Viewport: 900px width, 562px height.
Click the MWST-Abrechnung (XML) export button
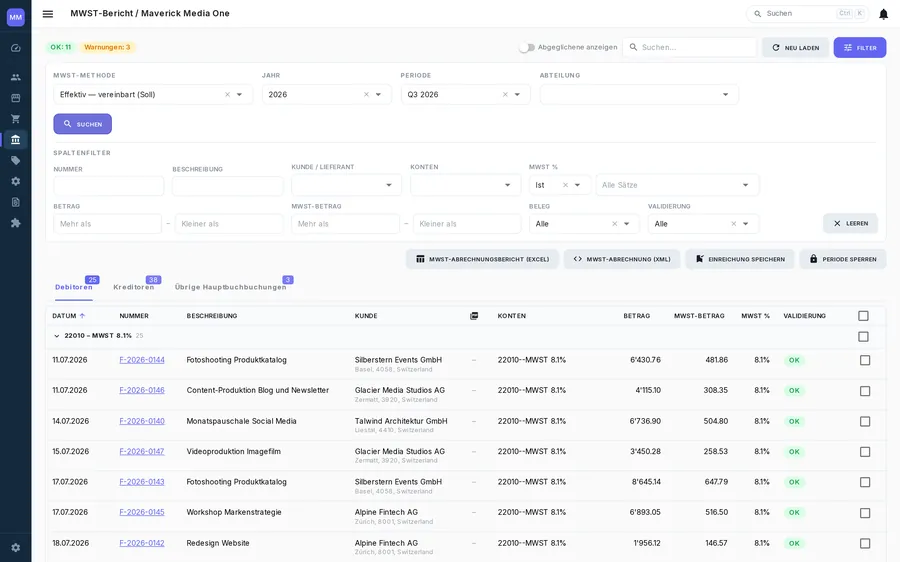(x=622, y=259)
